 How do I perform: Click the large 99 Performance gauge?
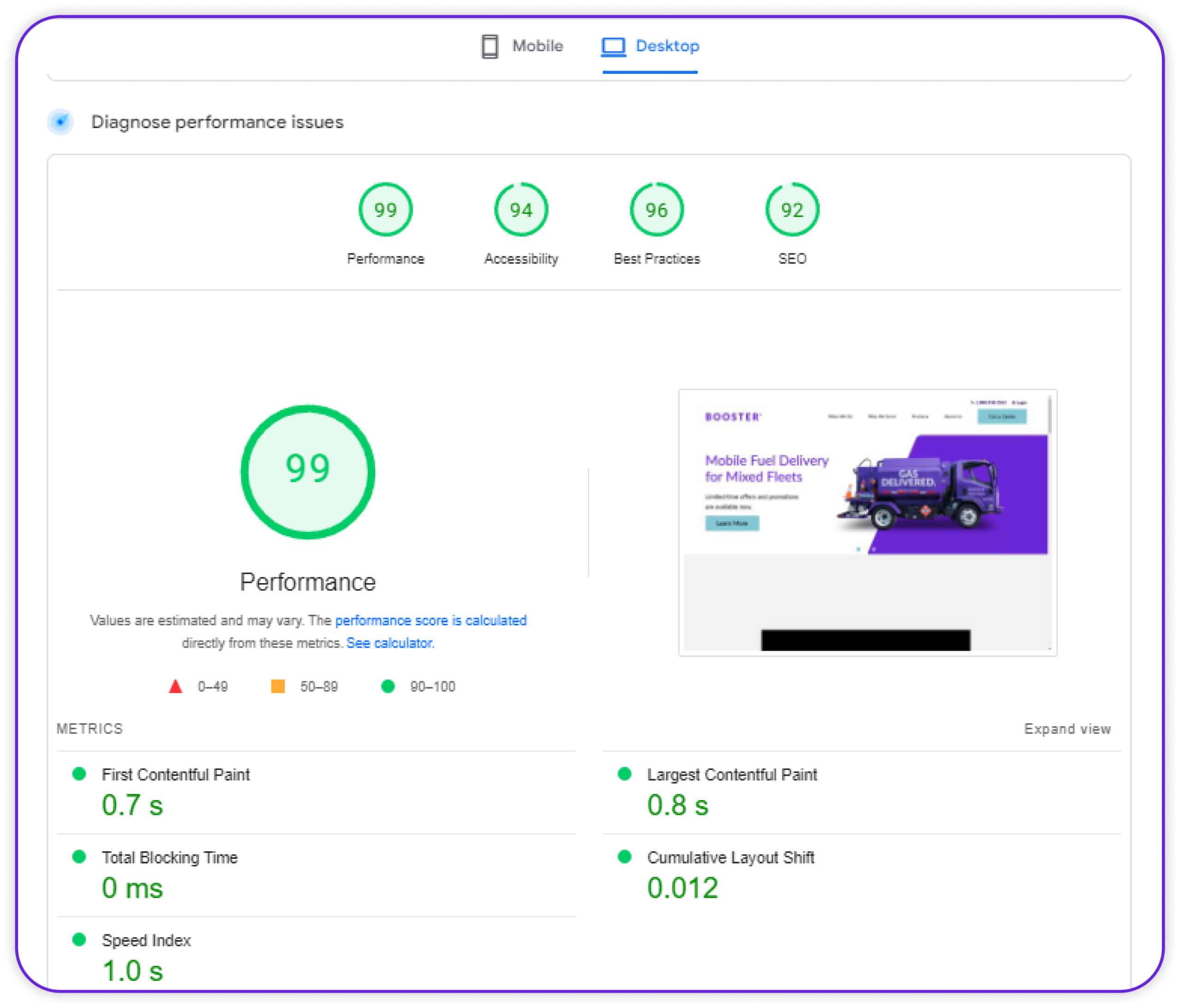coord(307,472)
